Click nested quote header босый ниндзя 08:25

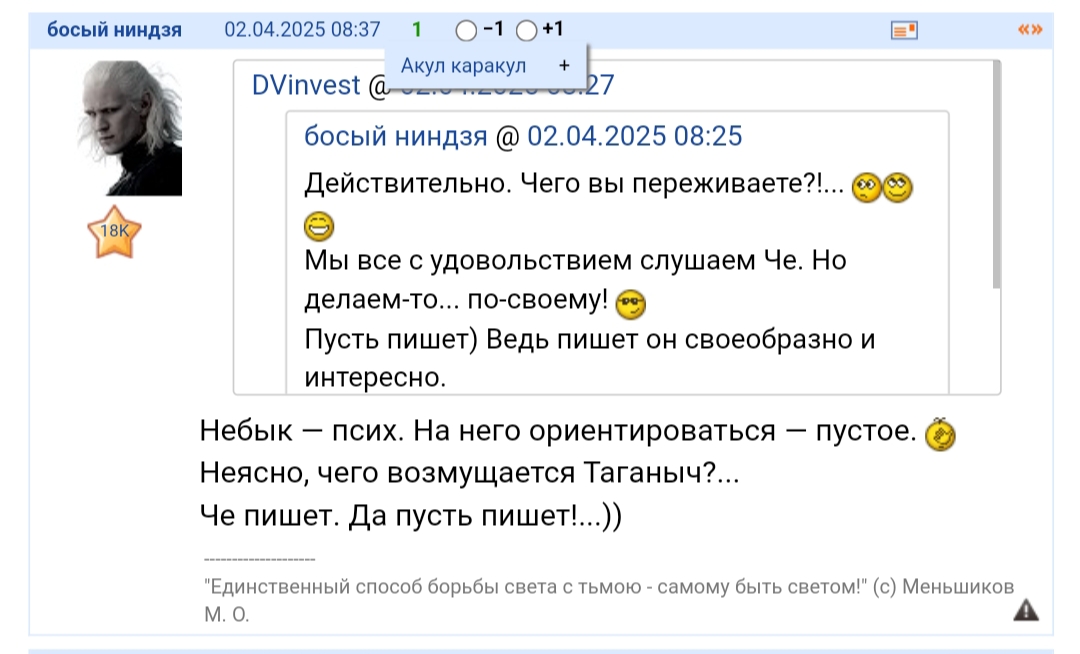[523, 136]
